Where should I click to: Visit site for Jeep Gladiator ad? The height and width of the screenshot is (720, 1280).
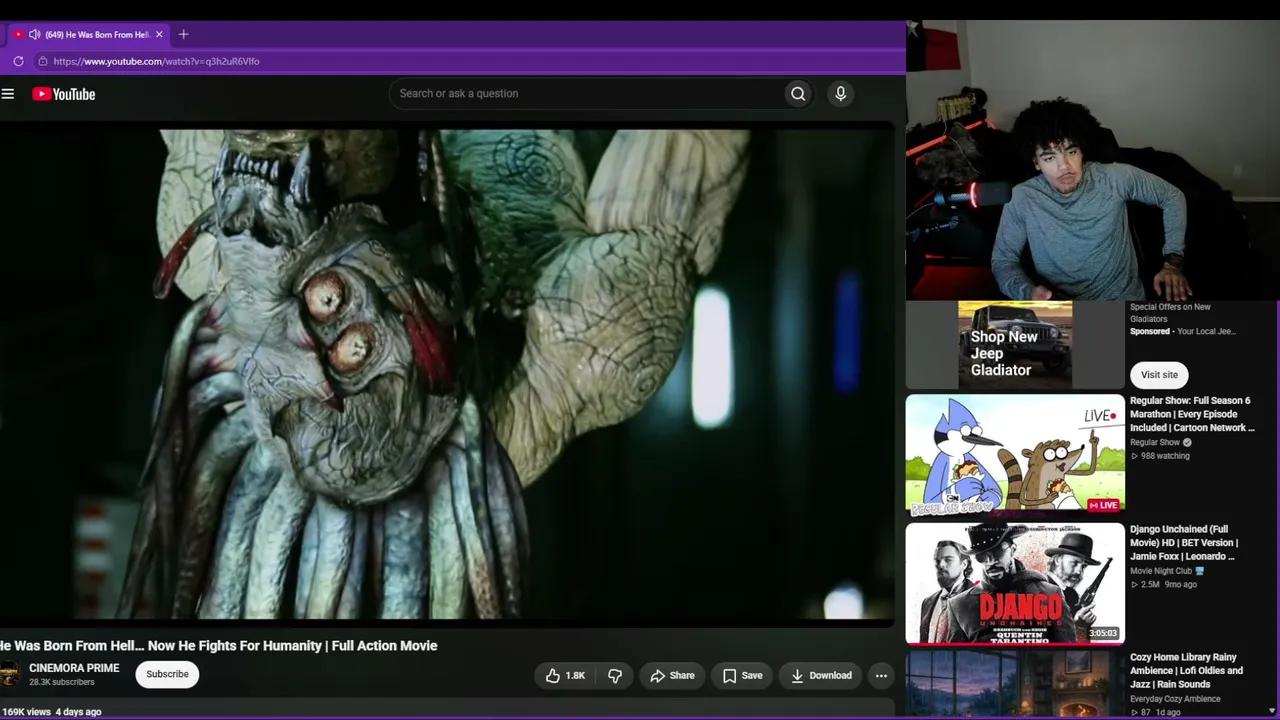(x=1159, y=375)
